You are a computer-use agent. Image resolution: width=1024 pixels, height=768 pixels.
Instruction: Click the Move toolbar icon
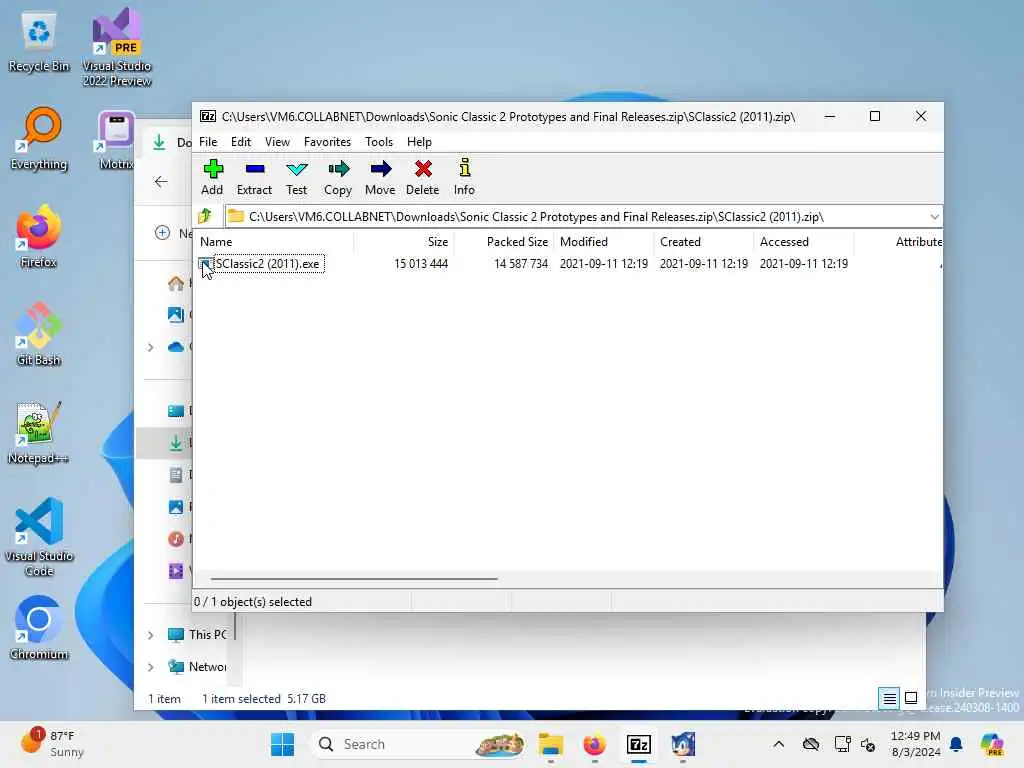pyautogui.click(x=380, y=177)
